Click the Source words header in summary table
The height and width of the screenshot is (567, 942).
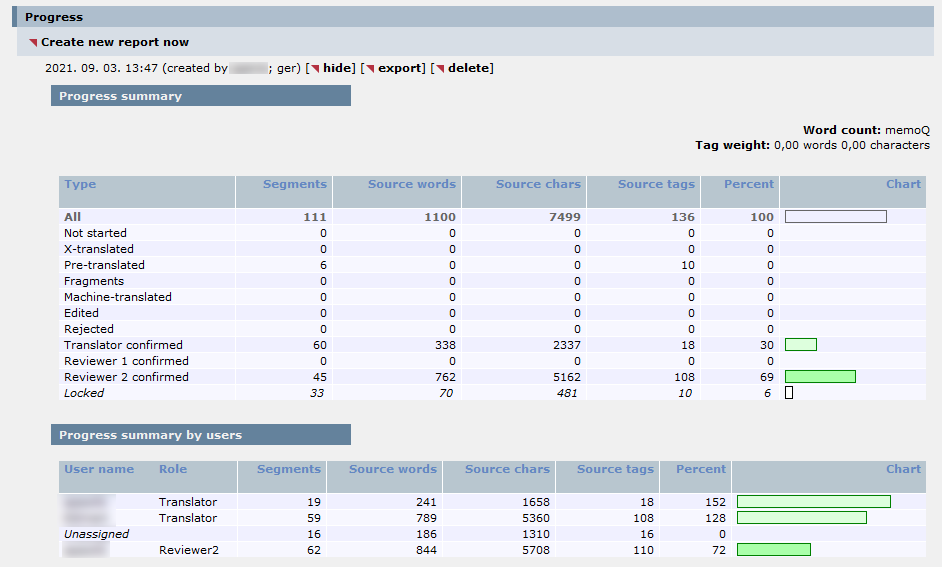tap(411, 184)
